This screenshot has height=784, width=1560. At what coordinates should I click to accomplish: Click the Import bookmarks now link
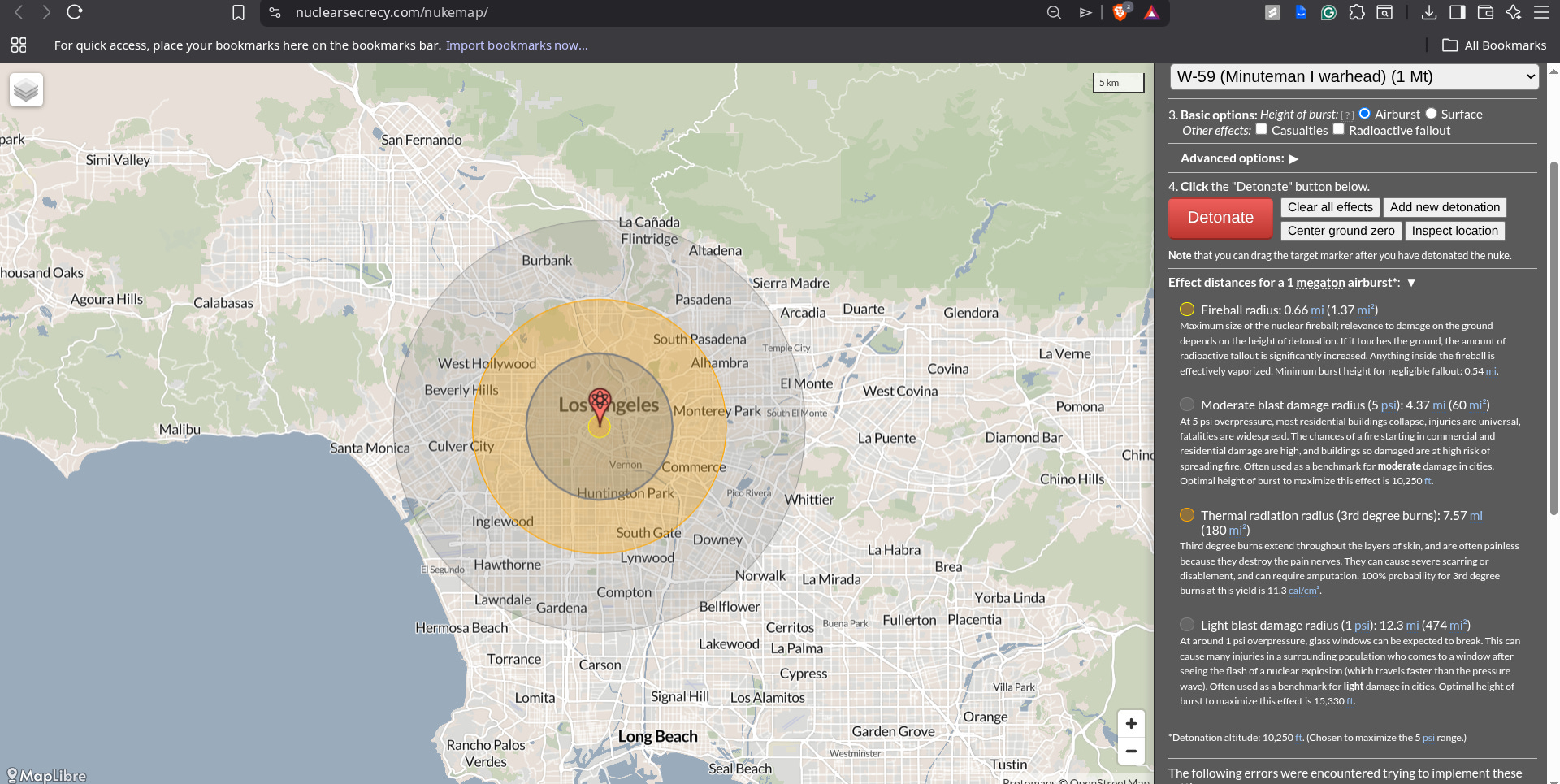tap(517, 45)
